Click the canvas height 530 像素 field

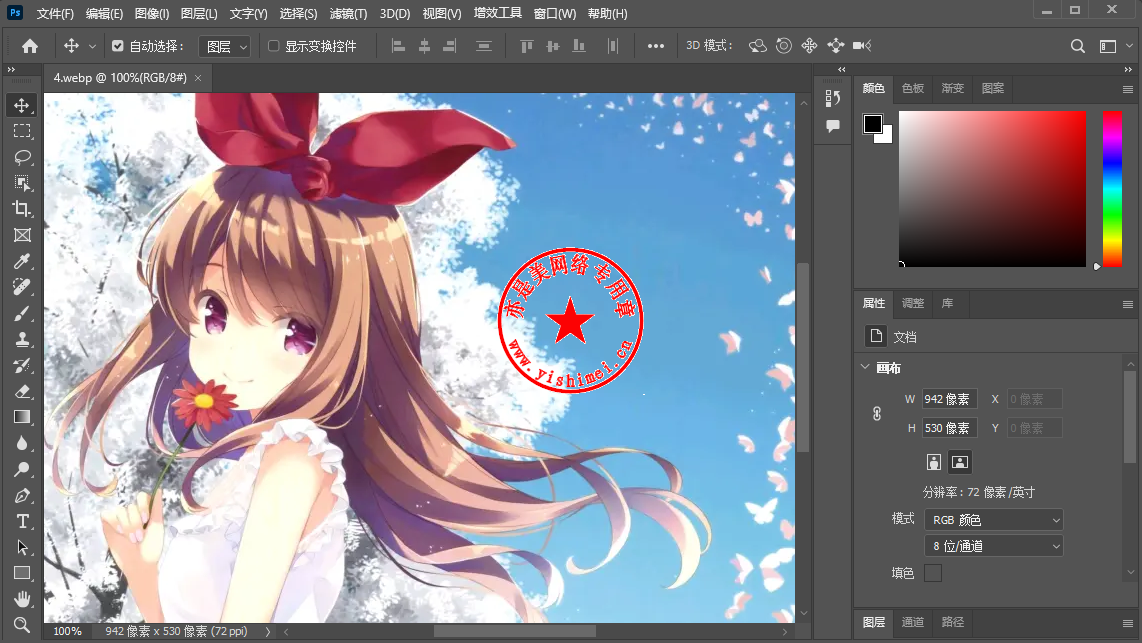(x=950, y=428)
